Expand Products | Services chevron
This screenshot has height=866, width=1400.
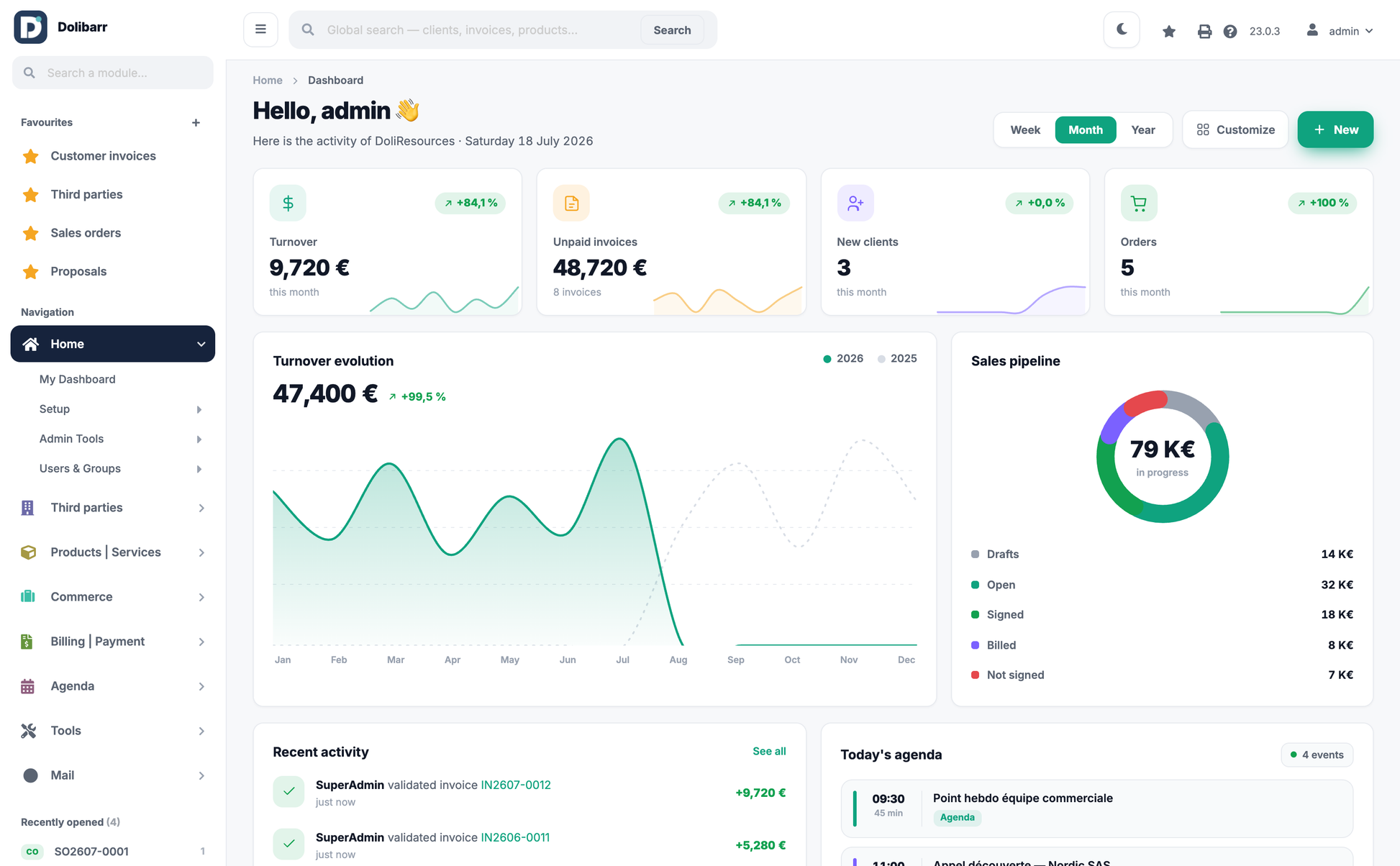201,552
